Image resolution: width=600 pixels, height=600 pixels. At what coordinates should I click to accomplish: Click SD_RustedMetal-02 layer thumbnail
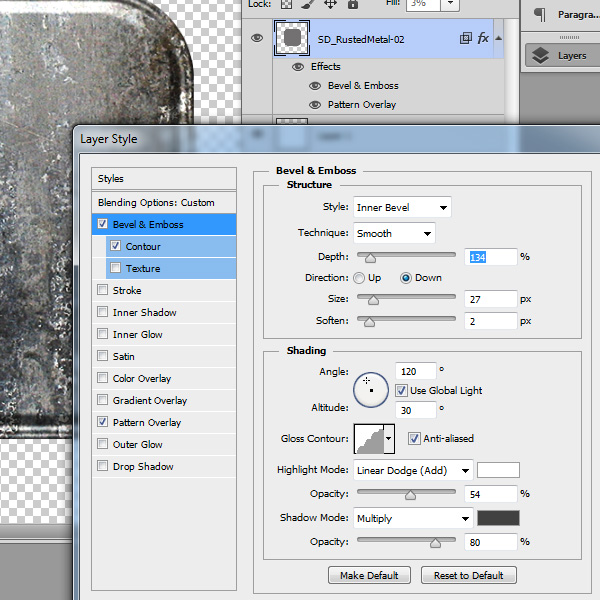(292, 38)
